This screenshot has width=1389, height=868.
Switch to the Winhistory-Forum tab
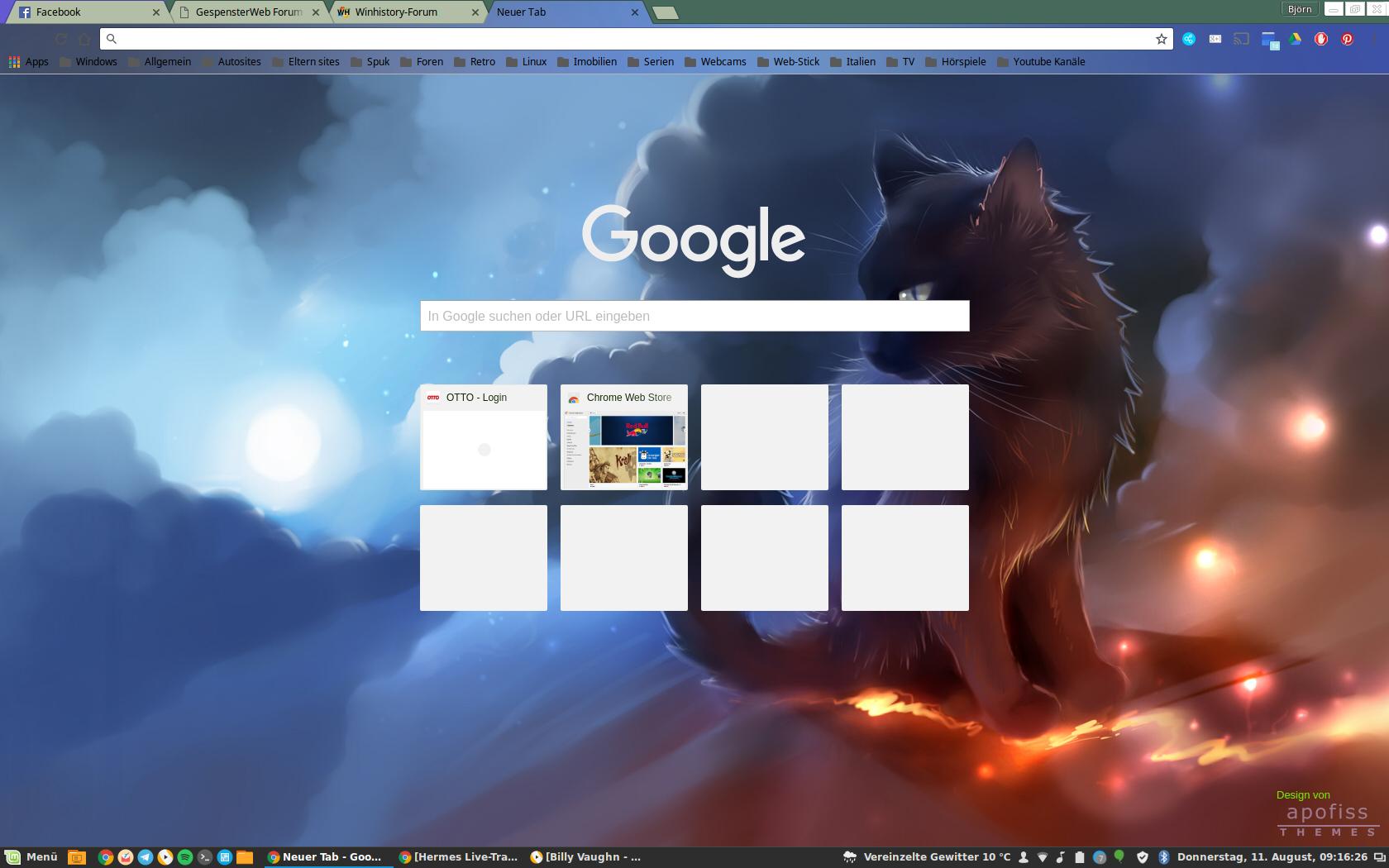[401, 12]
